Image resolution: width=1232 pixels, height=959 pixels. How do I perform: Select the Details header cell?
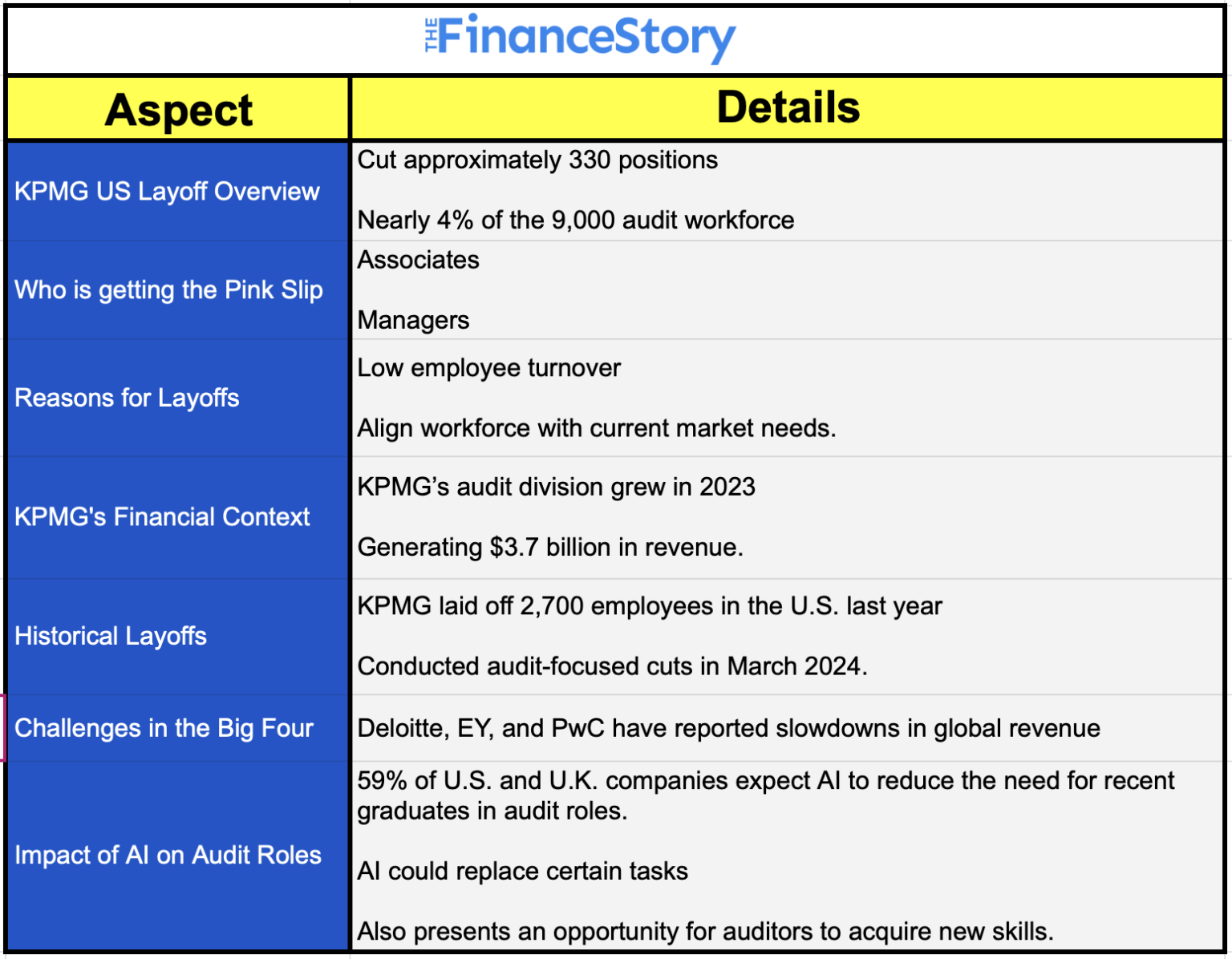(x=788, y=108)
